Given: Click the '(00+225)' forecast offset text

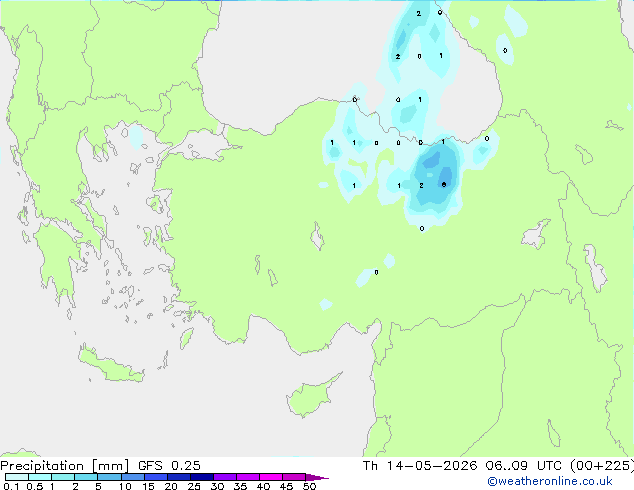Looking at the screenshot, I should coord(601,466).
